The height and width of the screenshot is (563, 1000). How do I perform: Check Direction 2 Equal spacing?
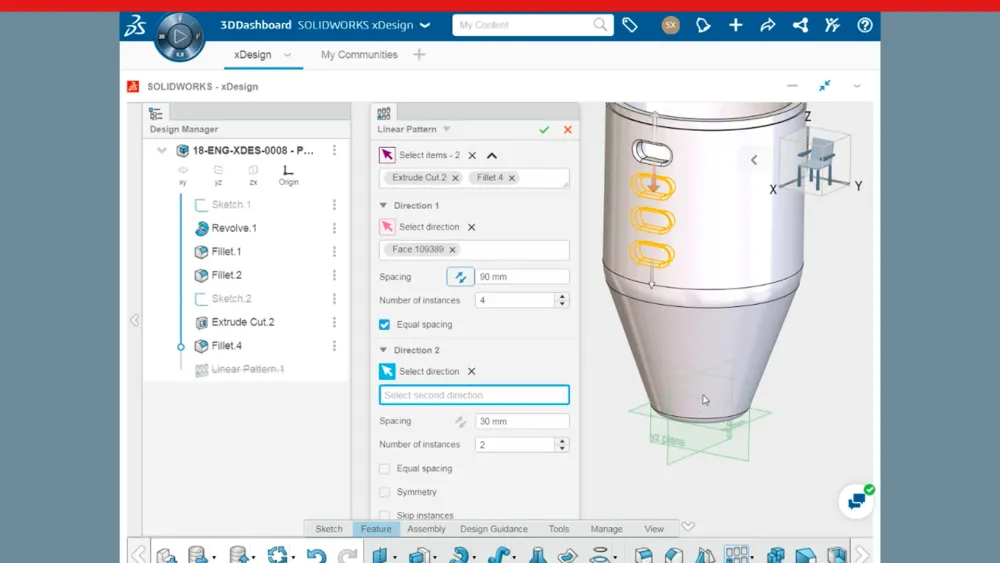(385, 469)
